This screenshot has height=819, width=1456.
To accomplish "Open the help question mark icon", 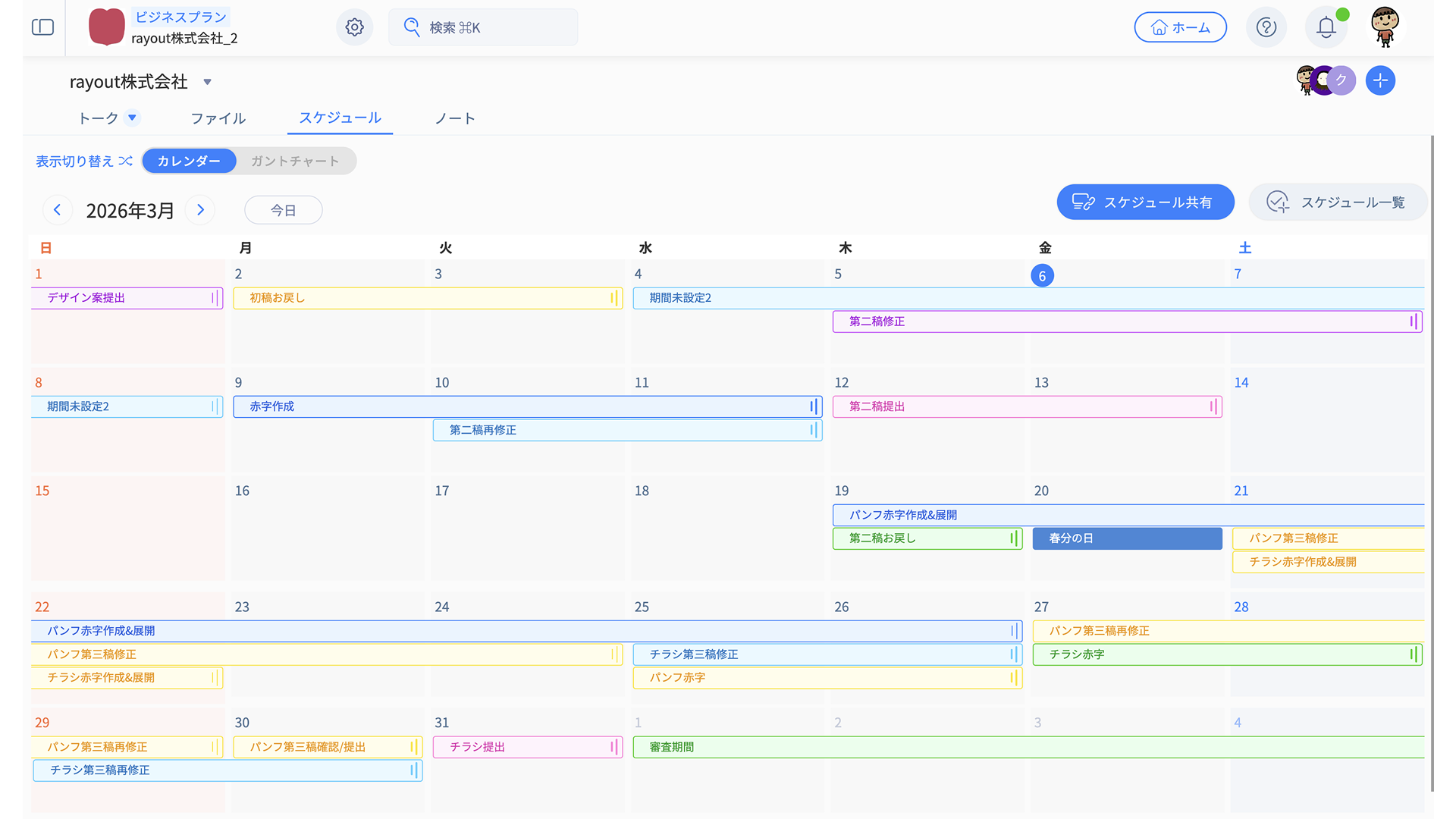I will 1266,27.
